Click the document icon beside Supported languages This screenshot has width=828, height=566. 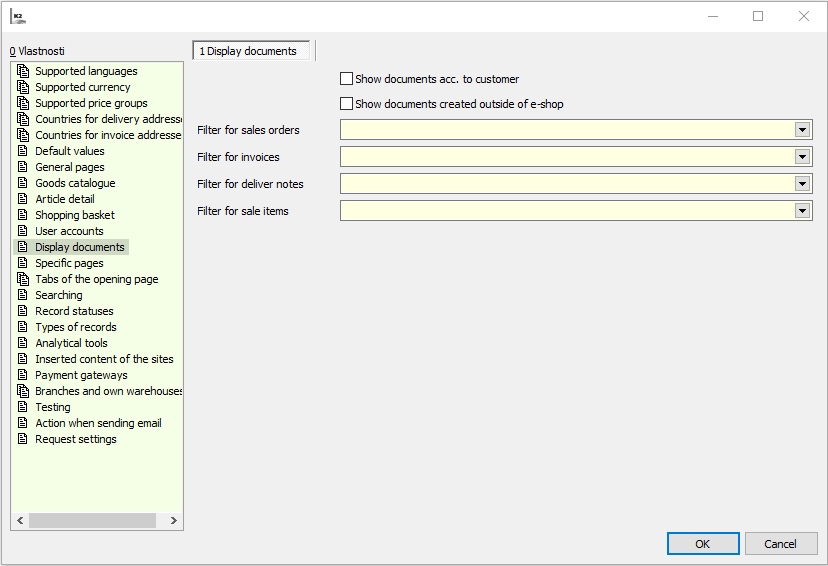pos(23,71)
